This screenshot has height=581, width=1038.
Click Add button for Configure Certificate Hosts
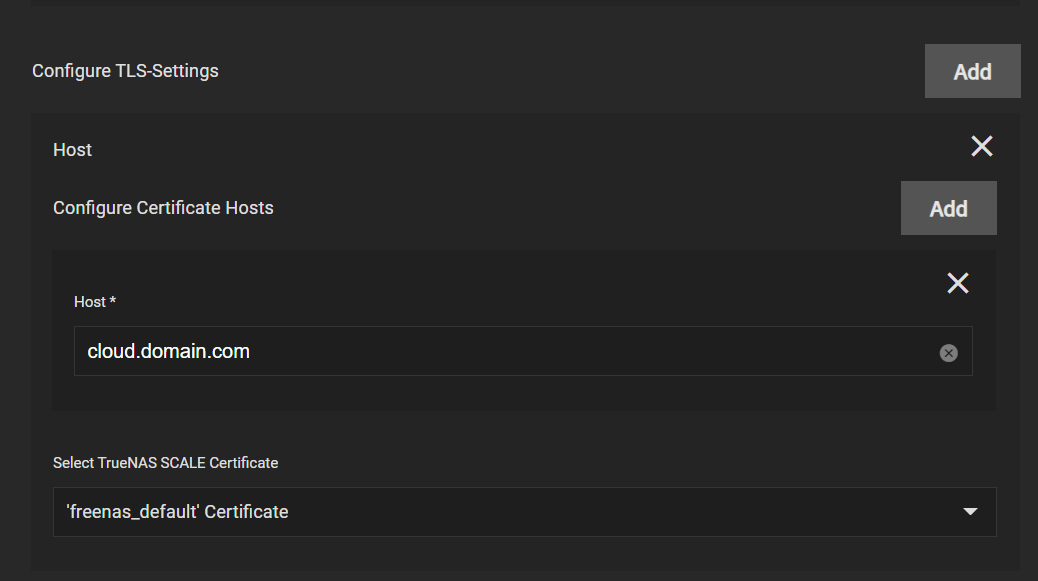[x=948, y=208]
